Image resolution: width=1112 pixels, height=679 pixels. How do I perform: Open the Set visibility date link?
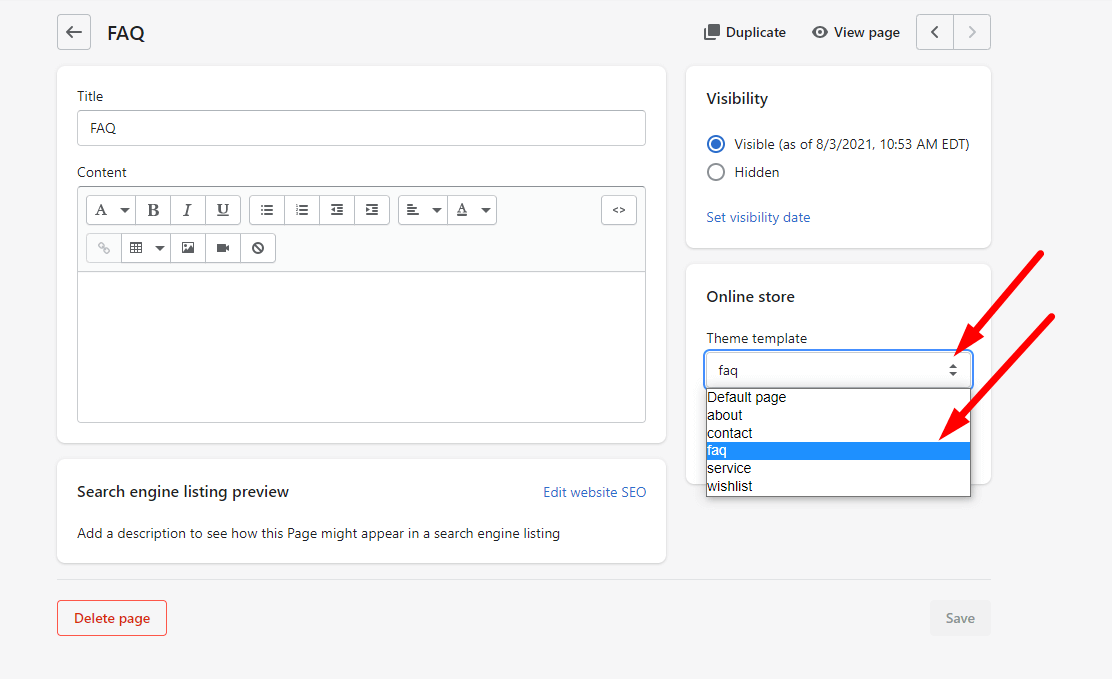tap(758, 217)
